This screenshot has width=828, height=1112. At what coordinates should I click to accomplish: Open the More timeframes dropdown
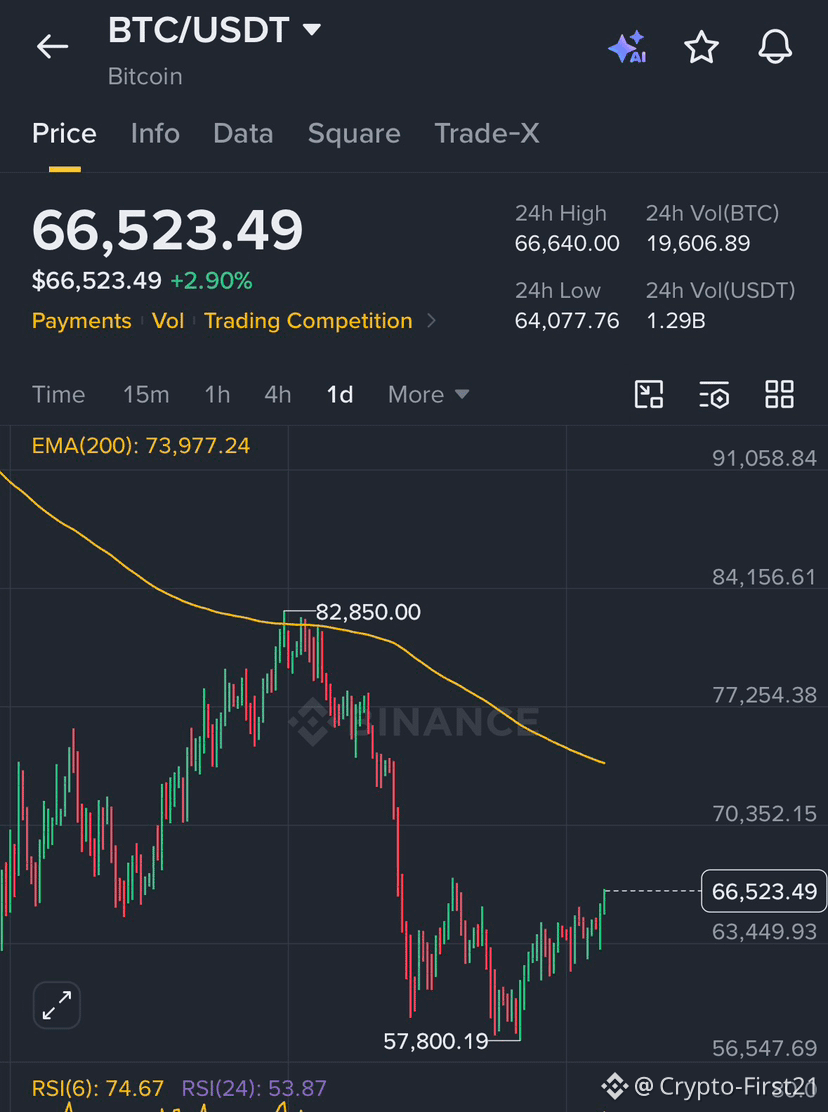[428, 394]
